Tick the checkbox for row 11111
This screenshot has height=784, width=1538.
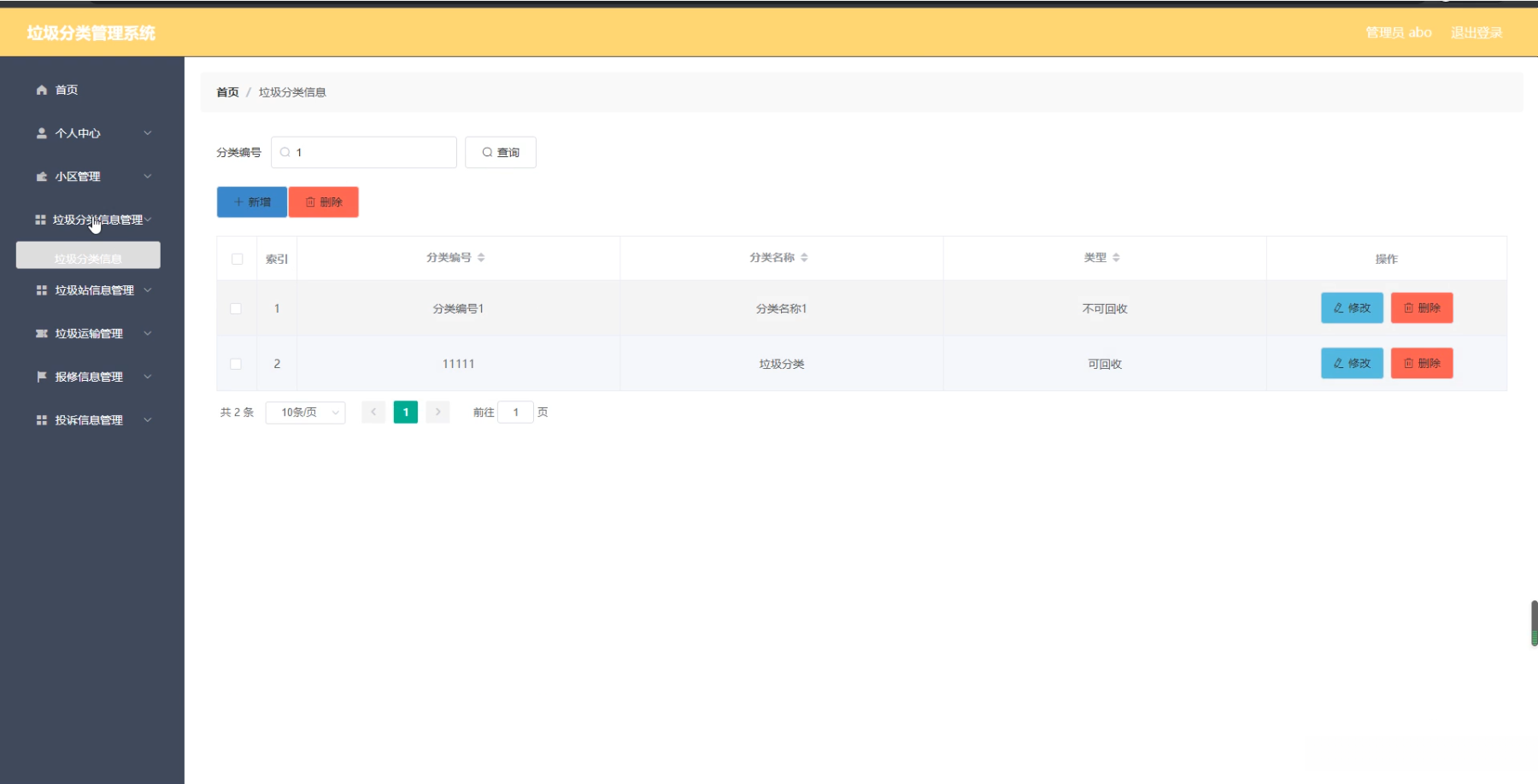pos(236,364)
